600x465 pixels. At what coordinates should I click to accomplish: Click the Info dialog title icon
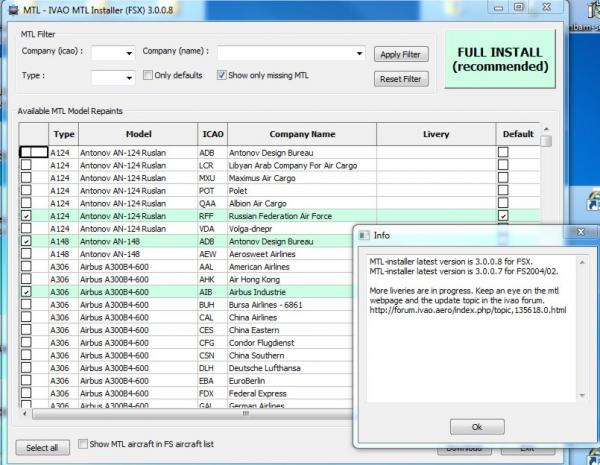point(363,235)
